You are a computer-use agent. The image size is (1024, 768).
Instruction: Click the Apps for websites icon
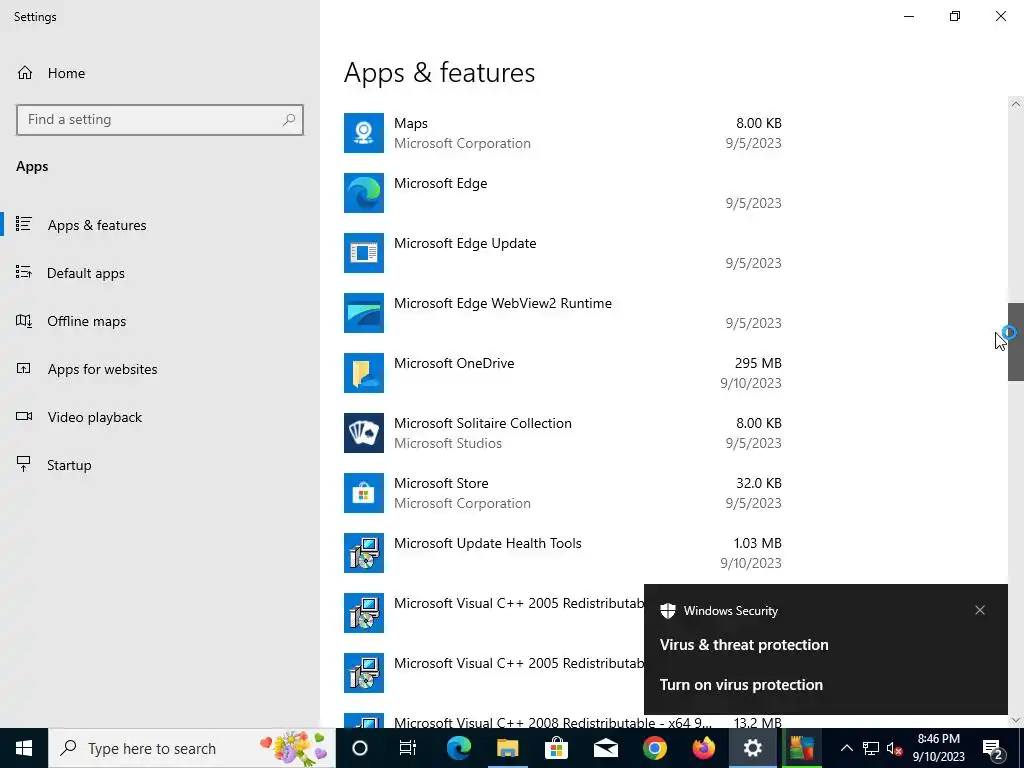tap(24, 368)
